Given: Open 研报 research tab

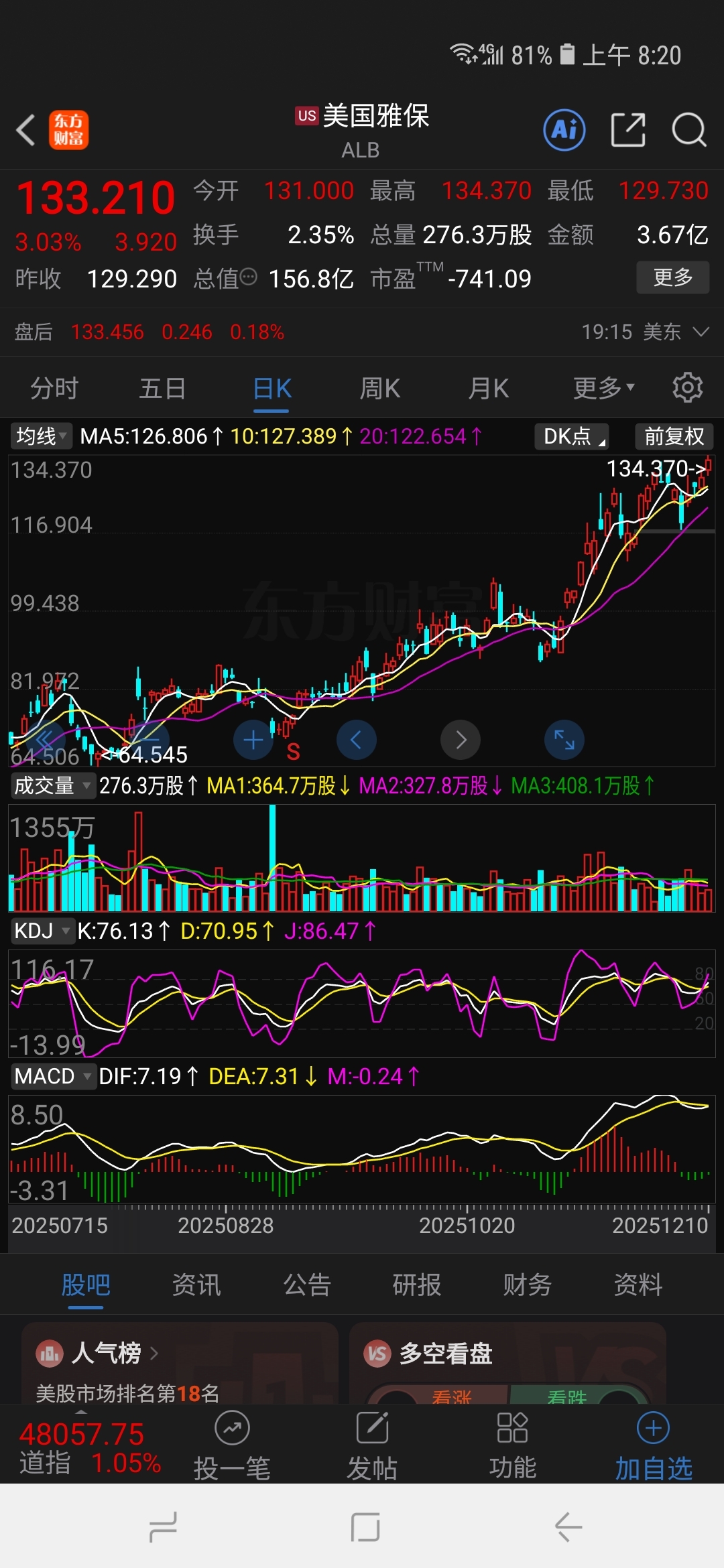Looking at the screenshot, I should [417, 1285].
